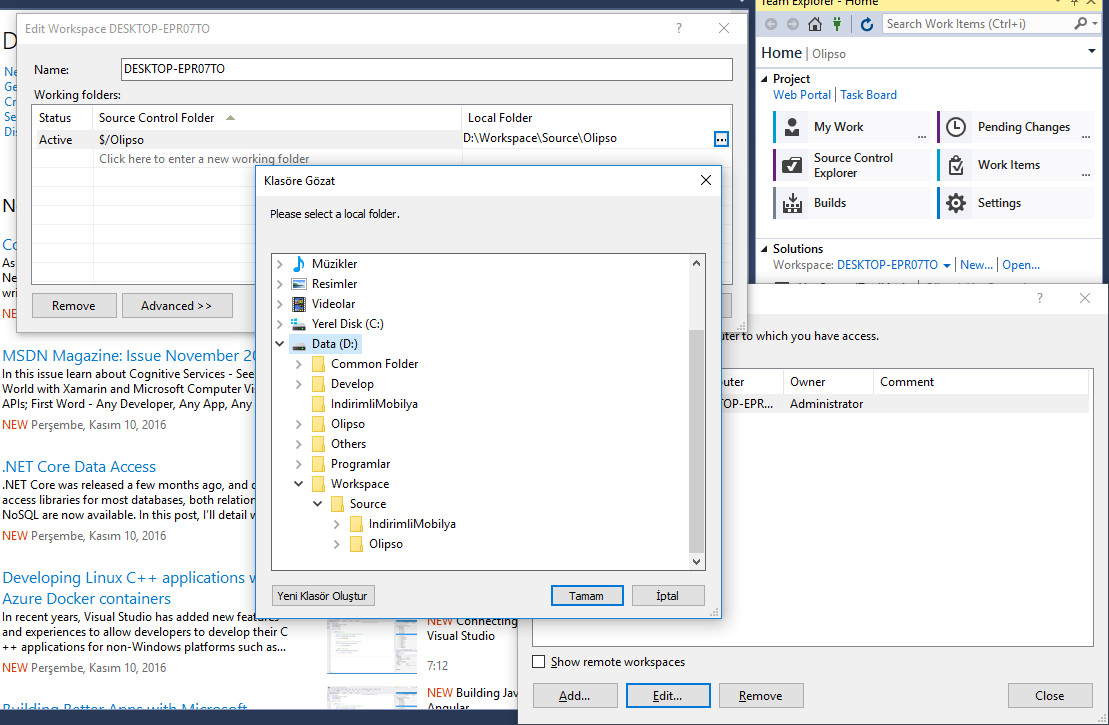Expand the Resimler tree node

click(280, 284)
